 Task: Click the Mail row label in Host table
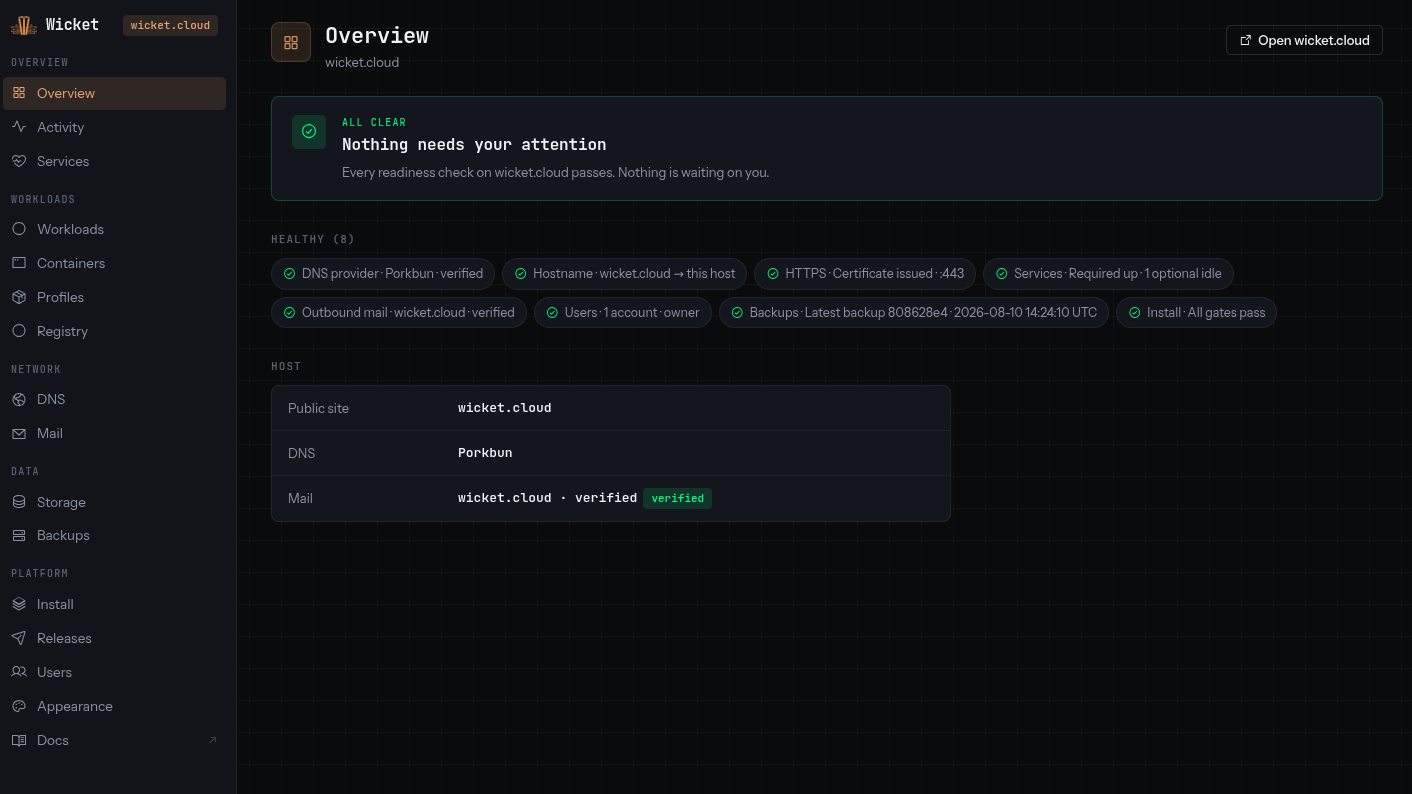pyautogui.click(x=300, y=498)
